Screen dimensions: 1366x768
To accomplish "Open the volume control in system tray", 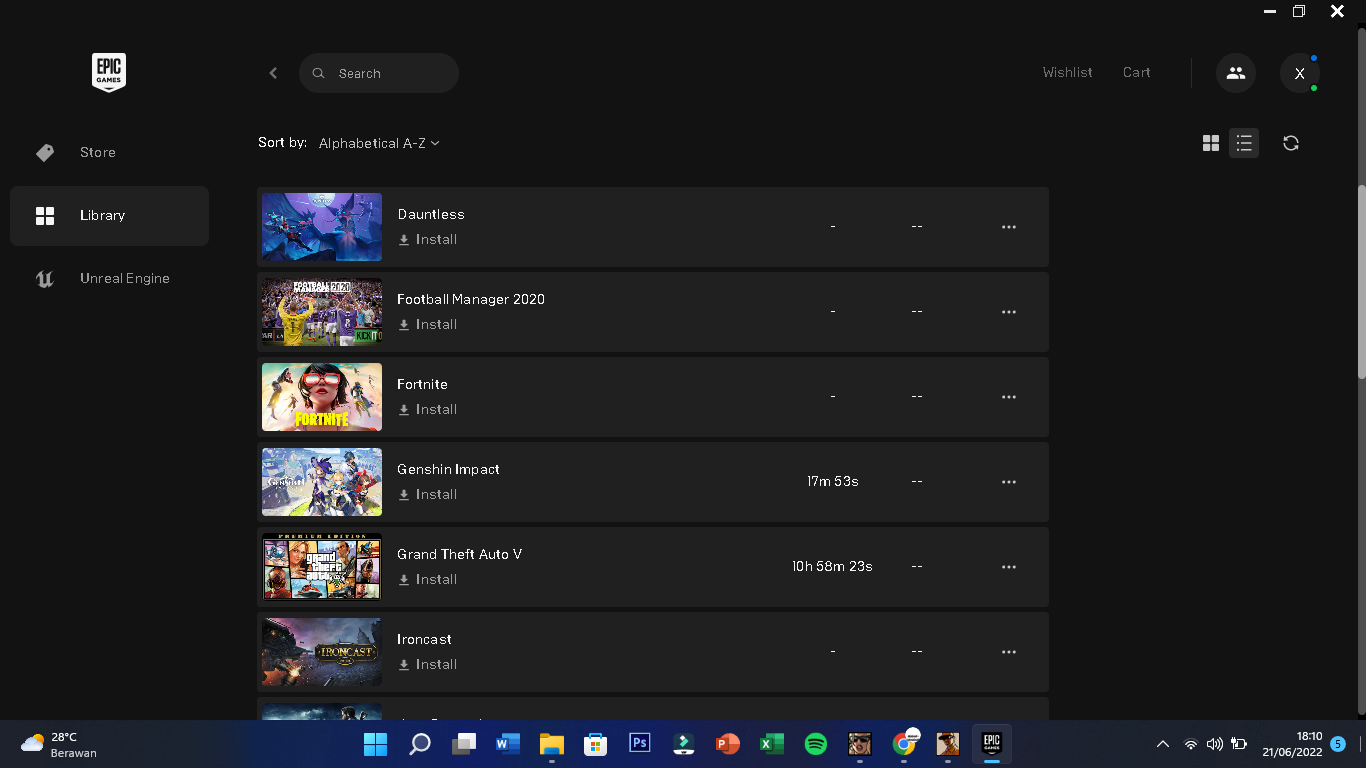I will tap(1215, 744).
